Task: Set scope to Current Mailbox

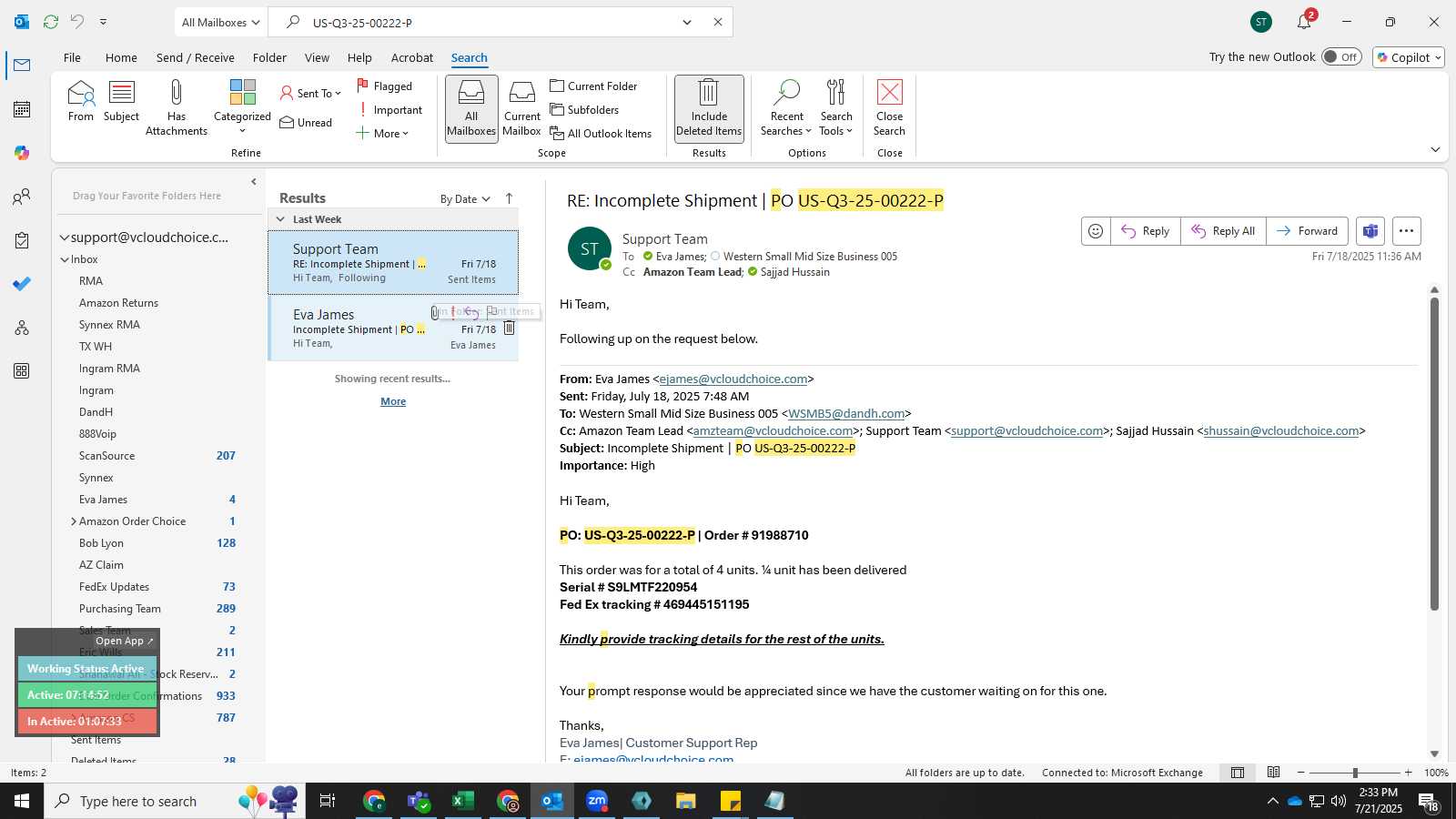Action: (x=522, y=107)
